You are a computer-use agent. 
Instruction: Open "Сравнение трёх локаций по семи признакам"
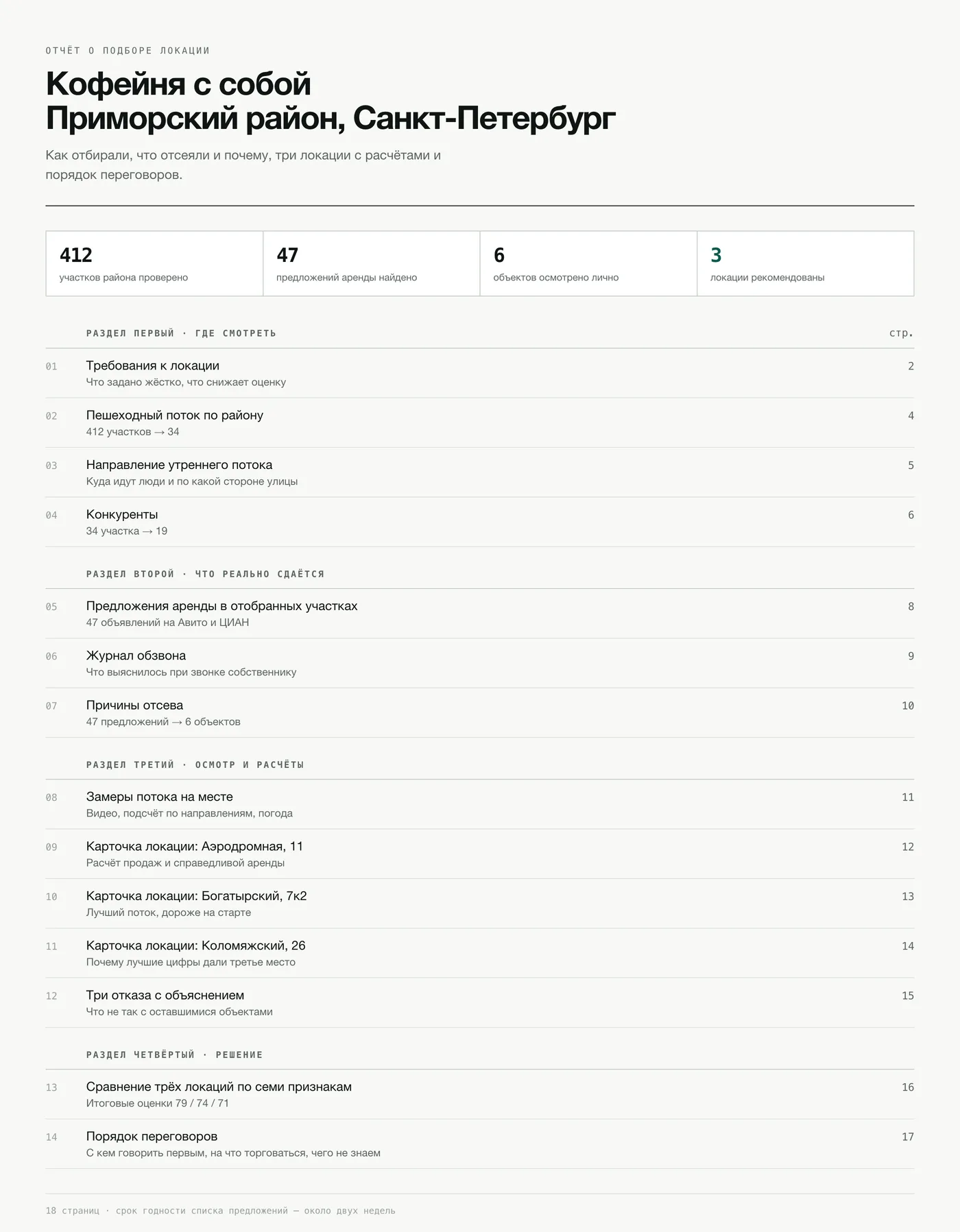click(x=479, y=1094)
